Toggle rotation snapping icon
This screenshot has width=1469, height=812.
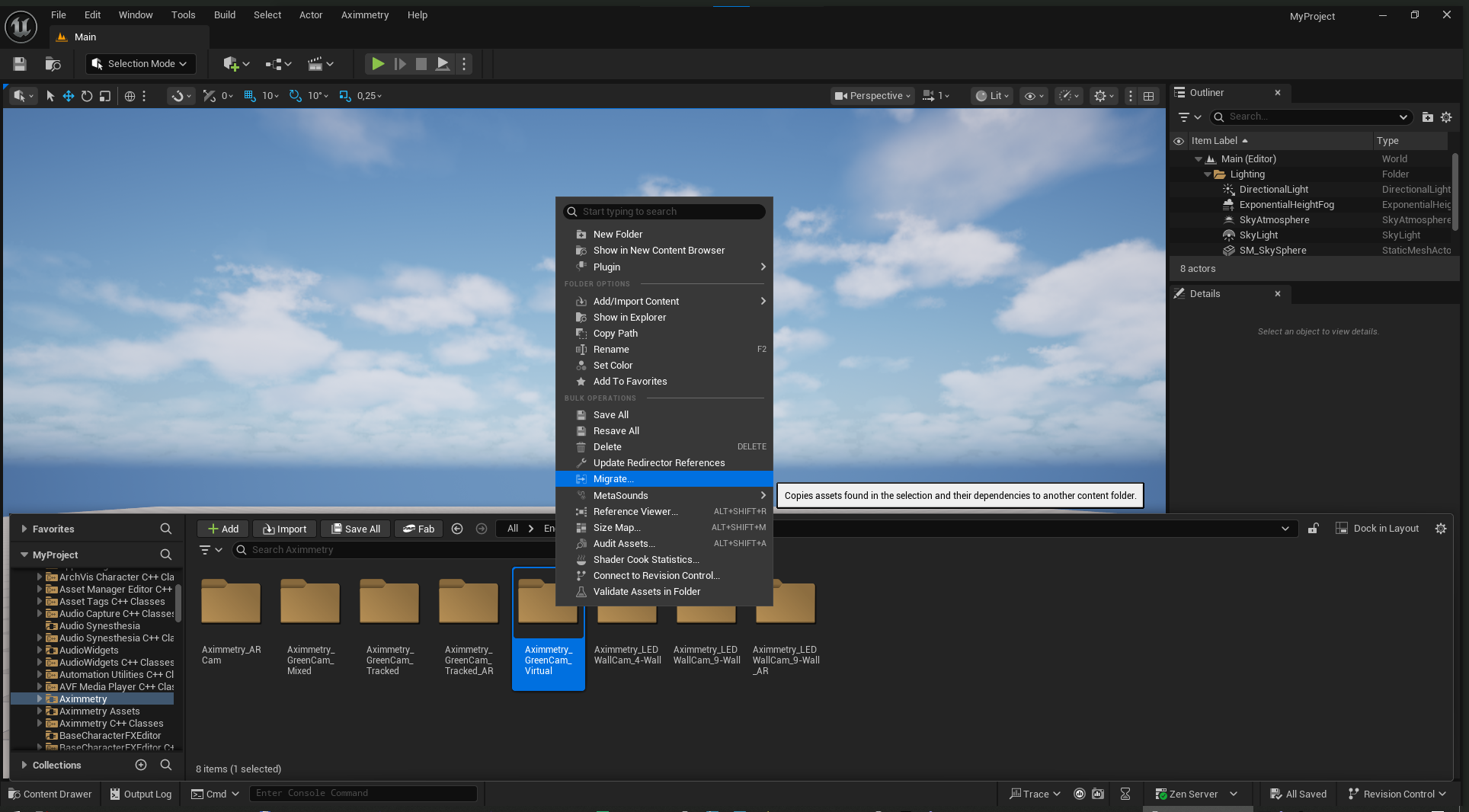(295, 96)
